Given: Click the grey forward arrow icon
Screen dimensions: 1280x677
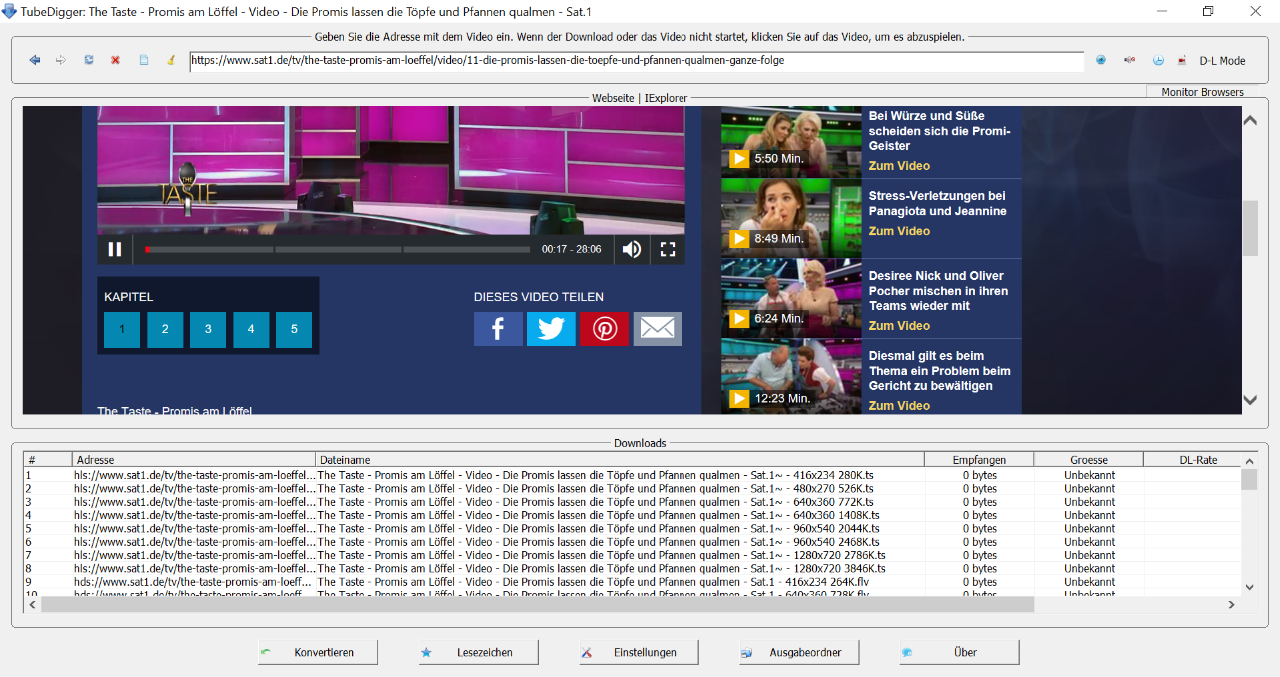Looking at the screenshot, I should [x=61, y=60].
